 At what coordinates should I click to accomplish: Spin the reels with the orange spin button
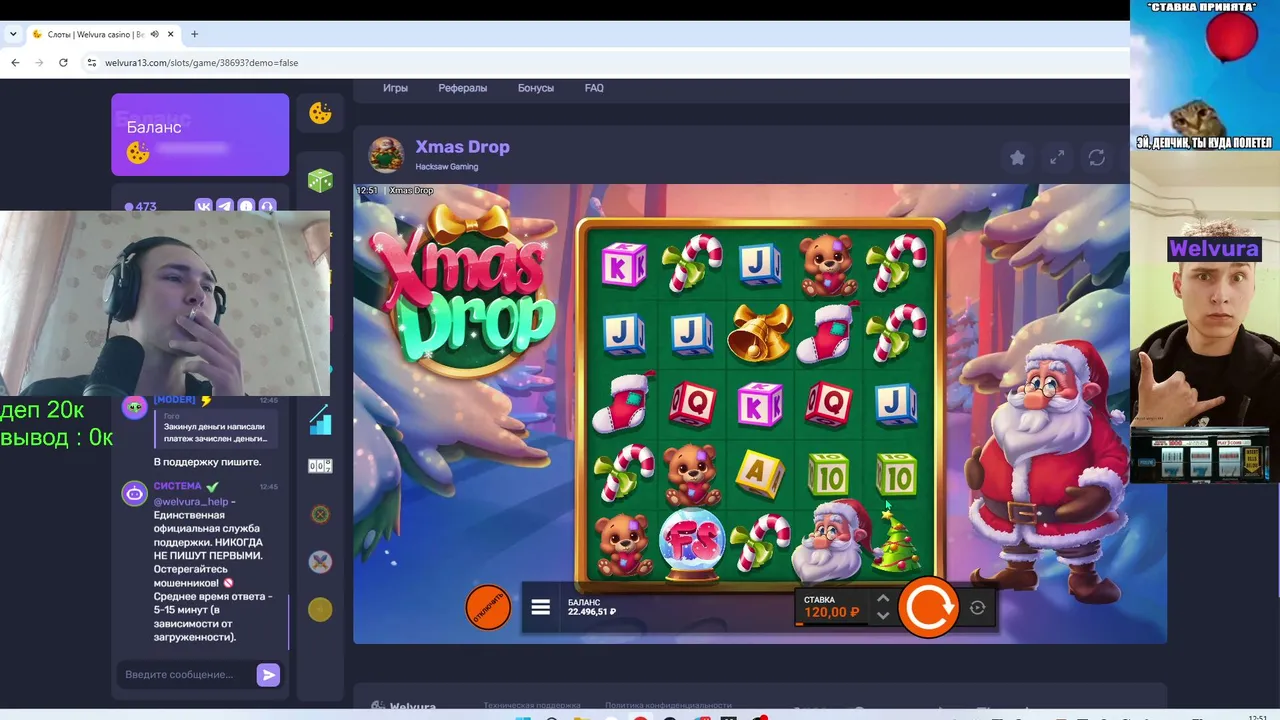point(928,607)
